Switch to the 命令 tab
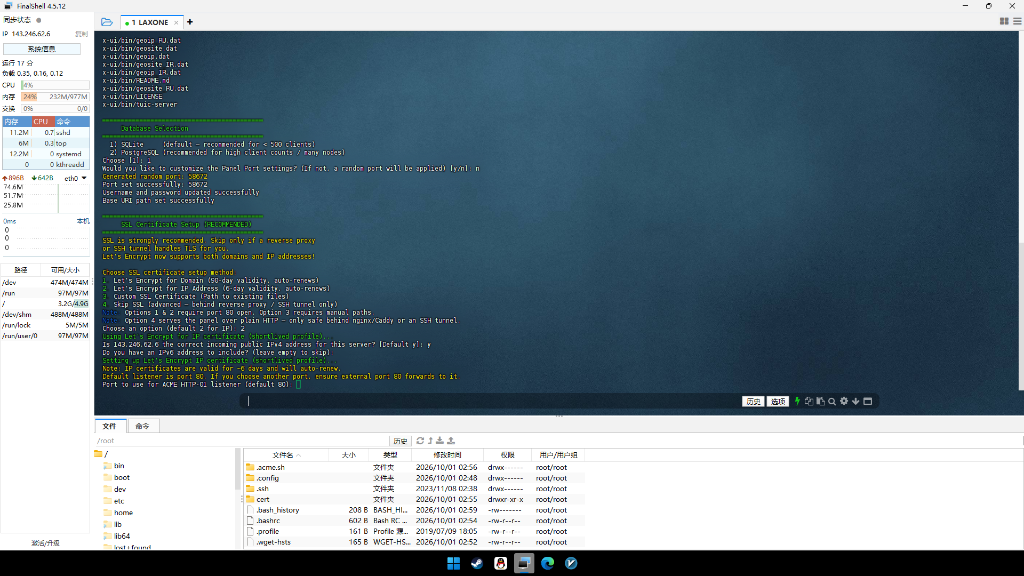Image resolution: width=1024 pixels, height=576 pixels. coord(142,426)
